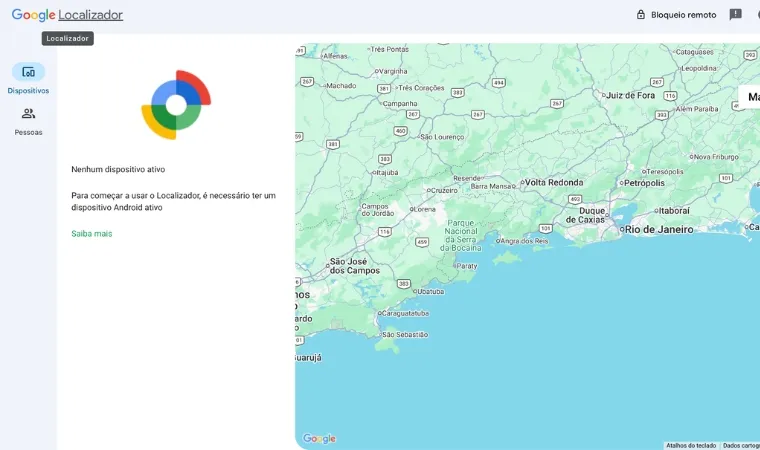Click the Cataguases map label
The width and height of the screenshot is (760, 450).
[694, 52]
